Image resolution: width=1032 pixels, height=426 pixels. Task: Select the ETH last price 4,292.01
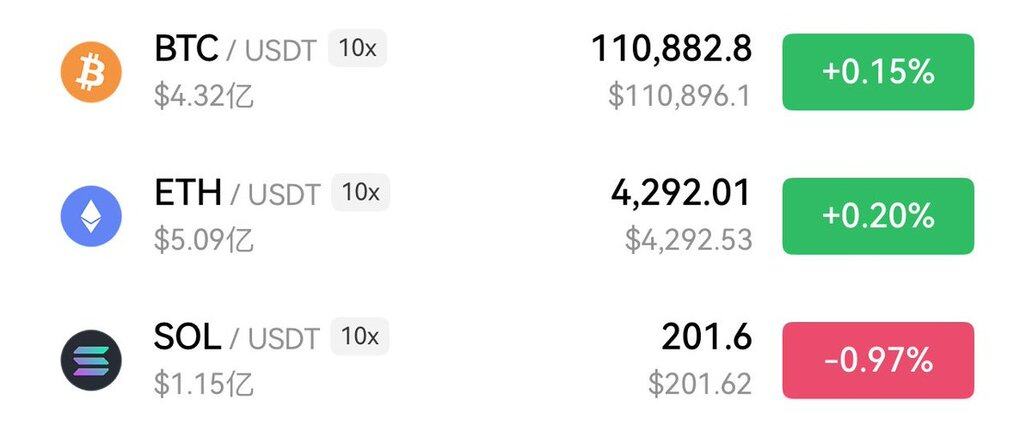[x=681, y=193]
